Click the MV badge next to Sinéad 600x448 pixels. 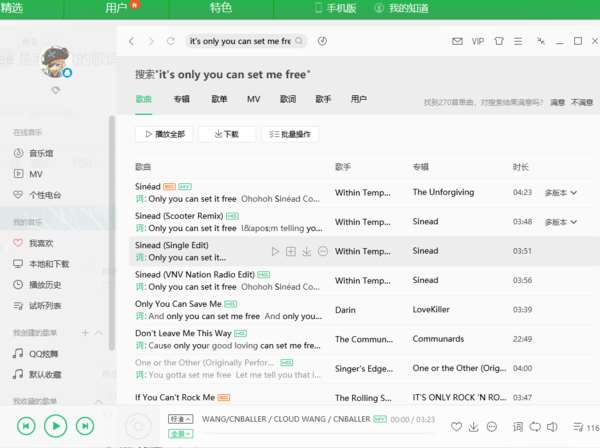point(185,187)
